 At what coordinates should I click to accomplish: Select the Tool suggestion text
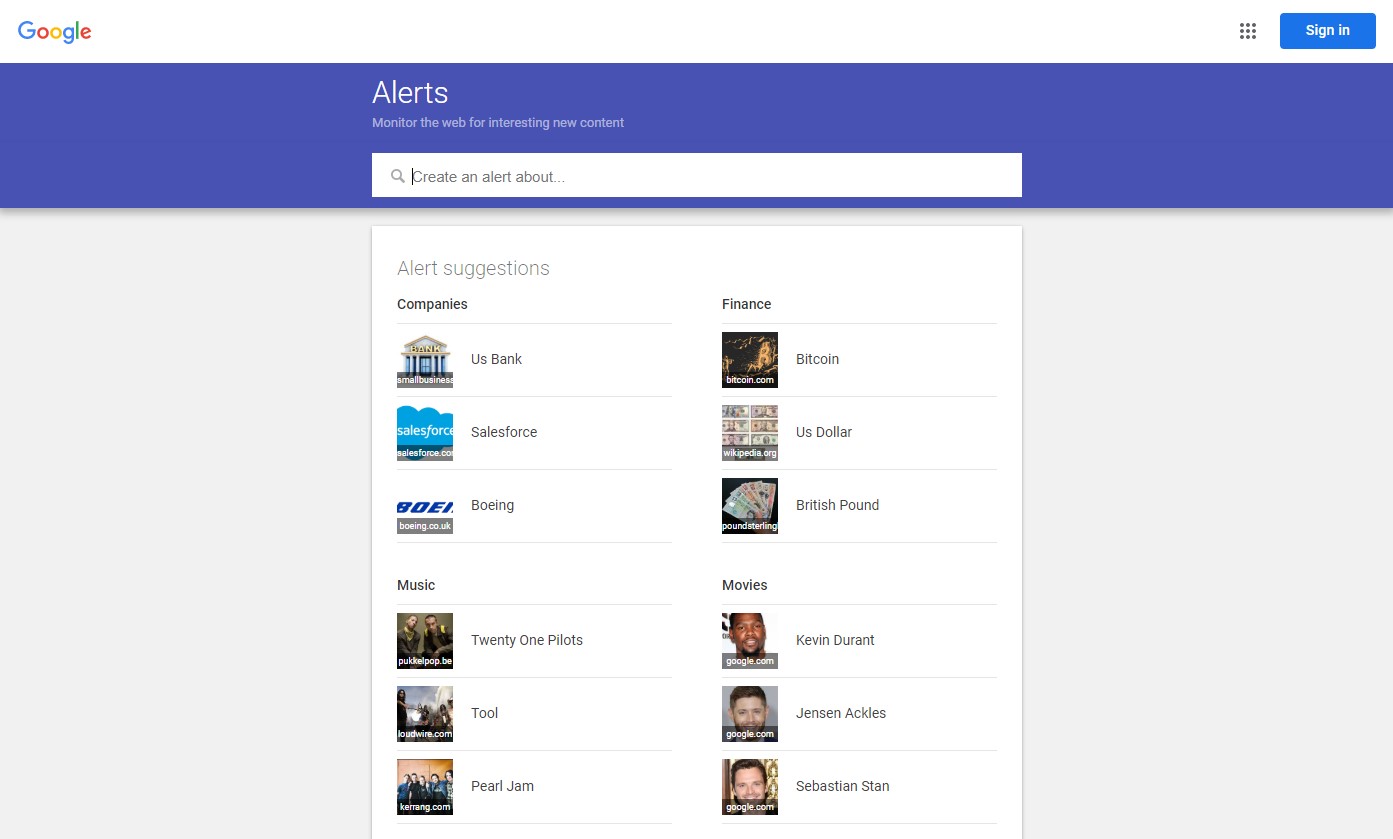484,713
